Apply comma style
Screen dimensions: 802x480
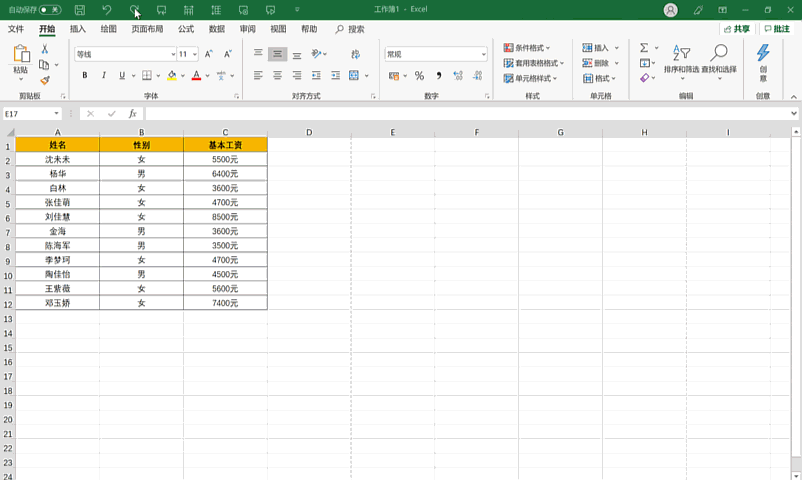(438, 76)
